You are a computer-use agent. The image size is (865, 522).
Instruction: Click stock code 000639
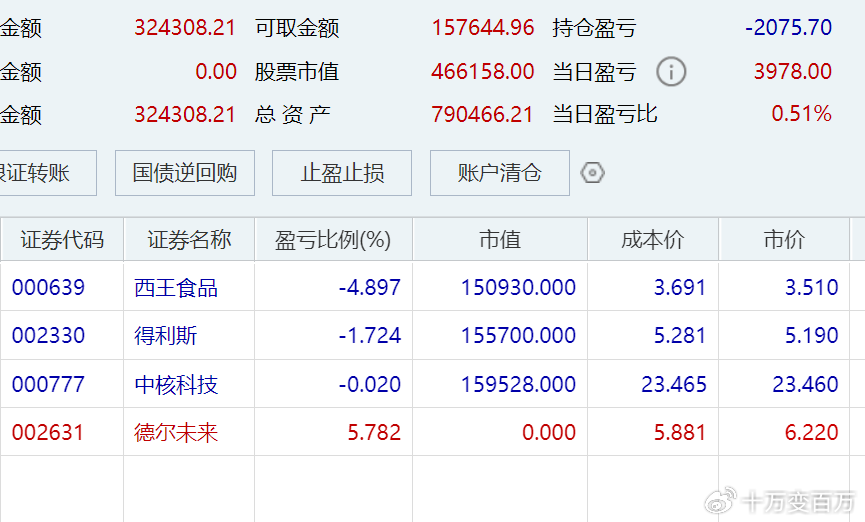[x=48, y=288]
